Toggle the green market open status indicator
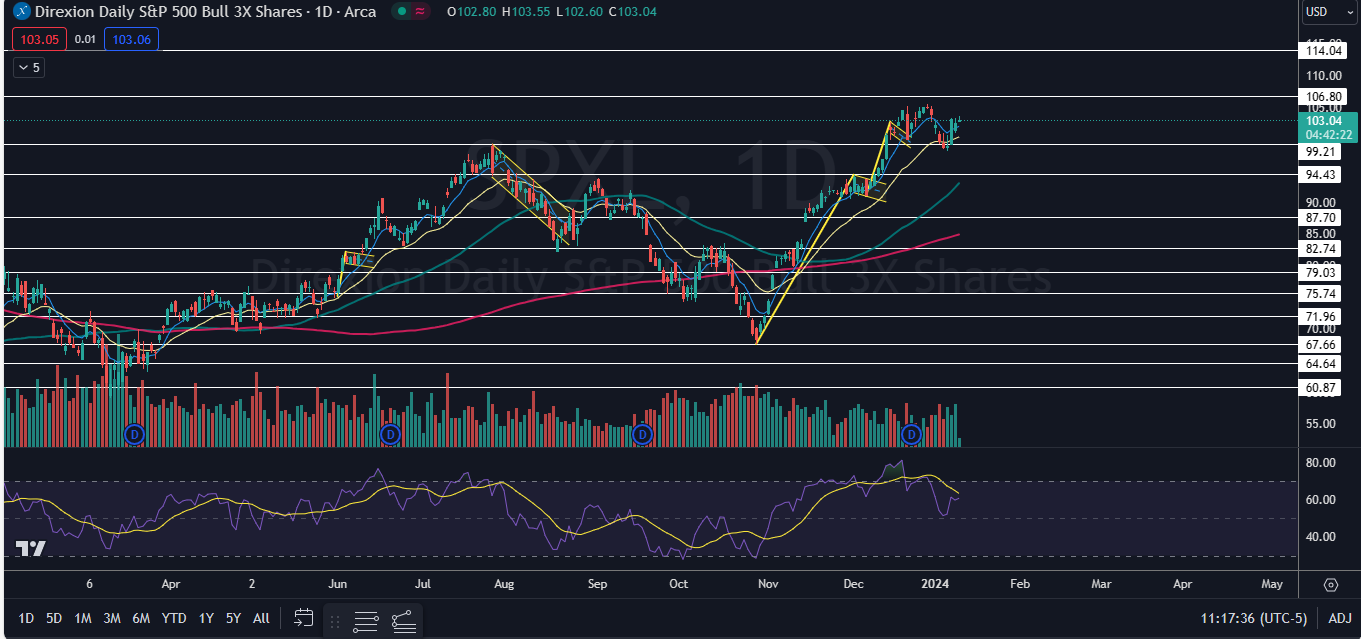 coord(401,12)
